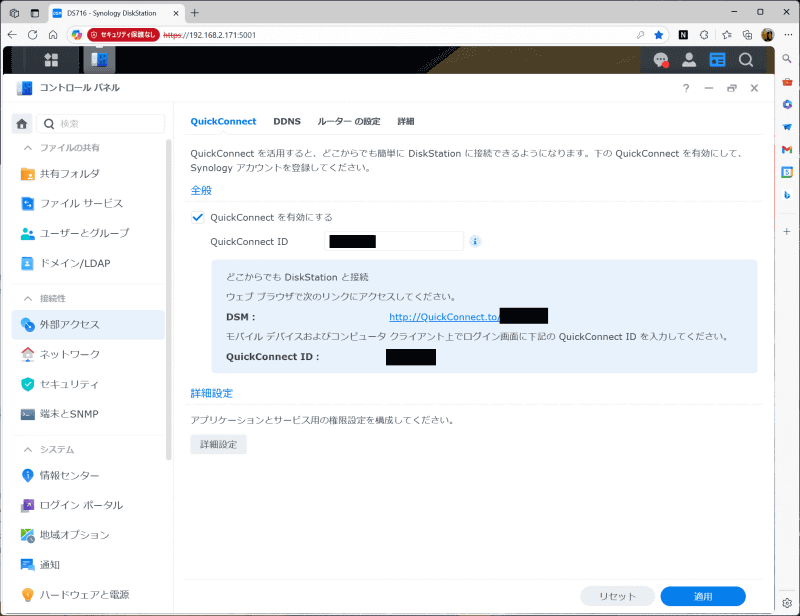Viewport: 800px width, 616px height.
Task: Click the help question mark icon
Action: tap(685, 88)
